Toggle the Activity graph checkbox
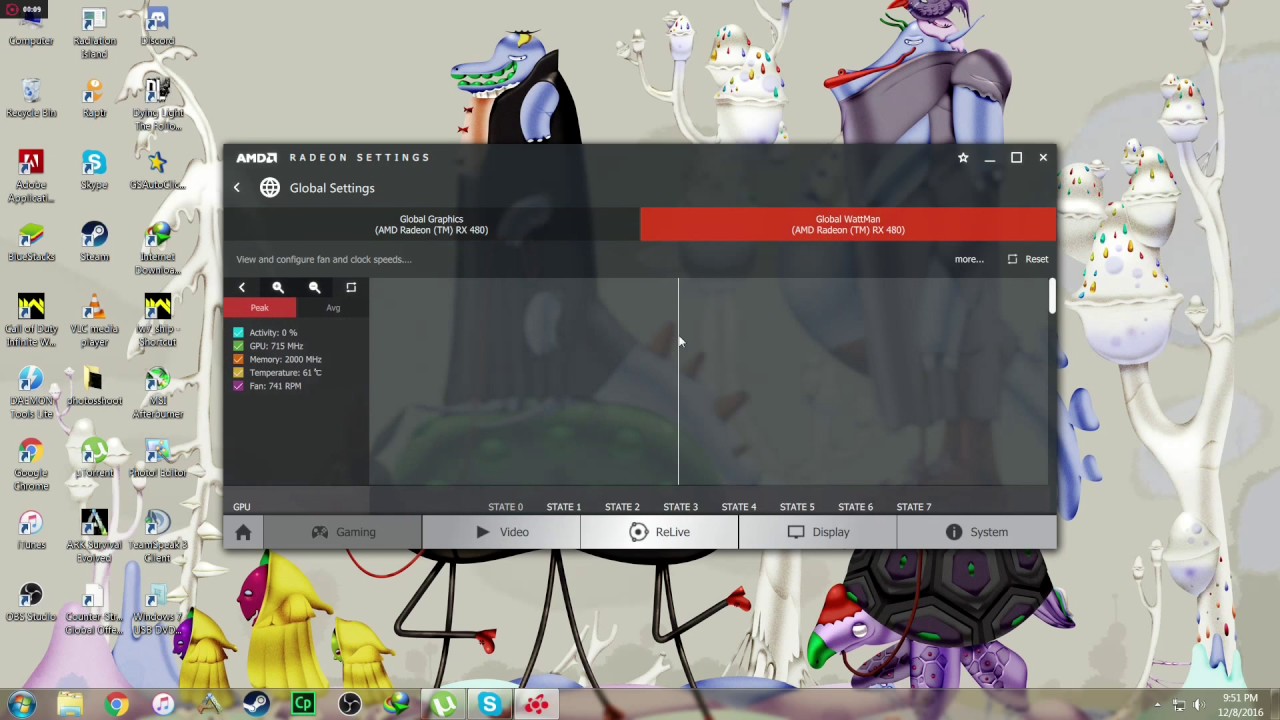1280x720 pixels. click(238, 333)
